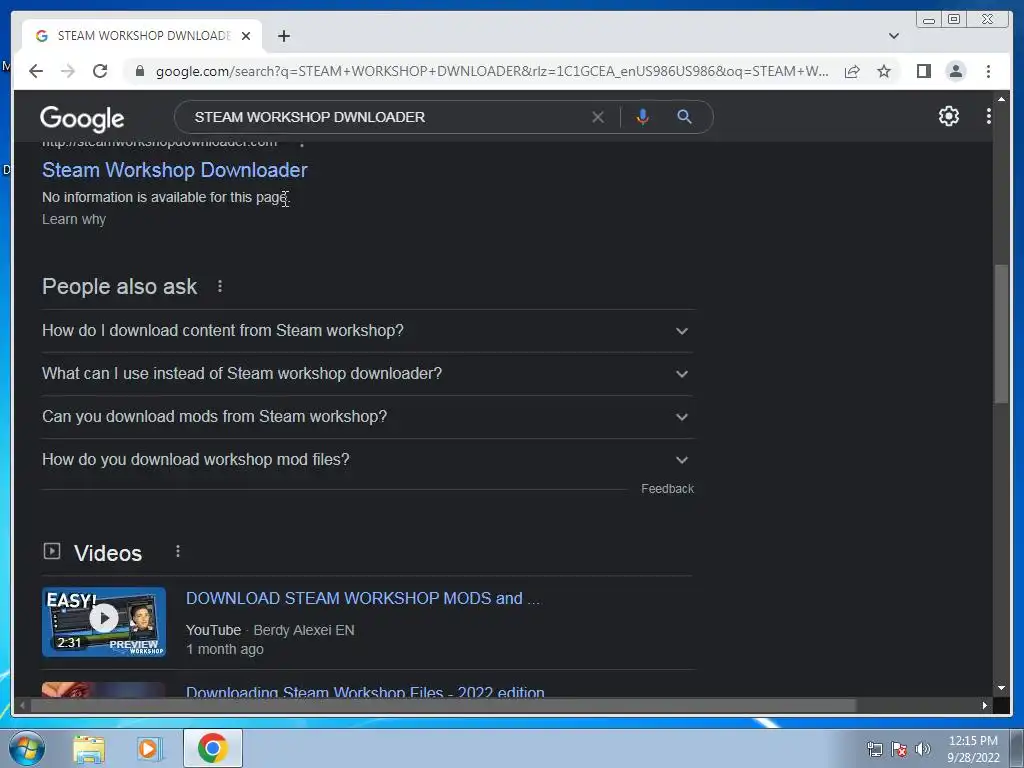Open 'Downloading Steam Workshop Files - 2022 edition'
The height and width of the screenshot is (768, 1024).
(365, 691)
